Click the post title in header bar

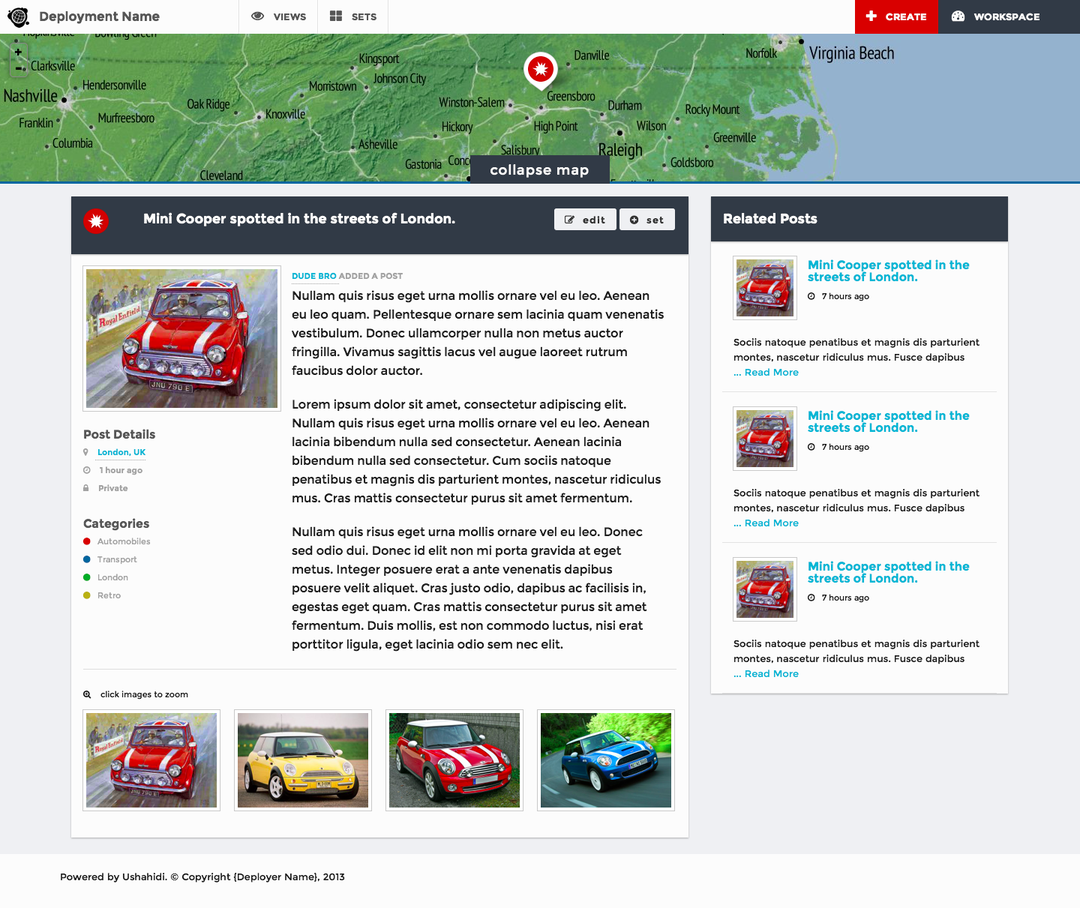click(x=299, y=219)
